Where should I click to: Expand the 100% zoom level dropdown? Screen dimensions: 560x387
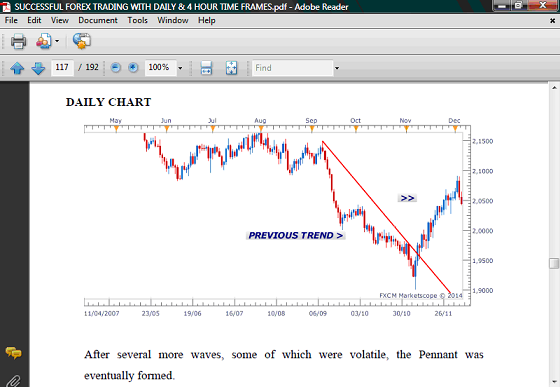coord(180,68)
